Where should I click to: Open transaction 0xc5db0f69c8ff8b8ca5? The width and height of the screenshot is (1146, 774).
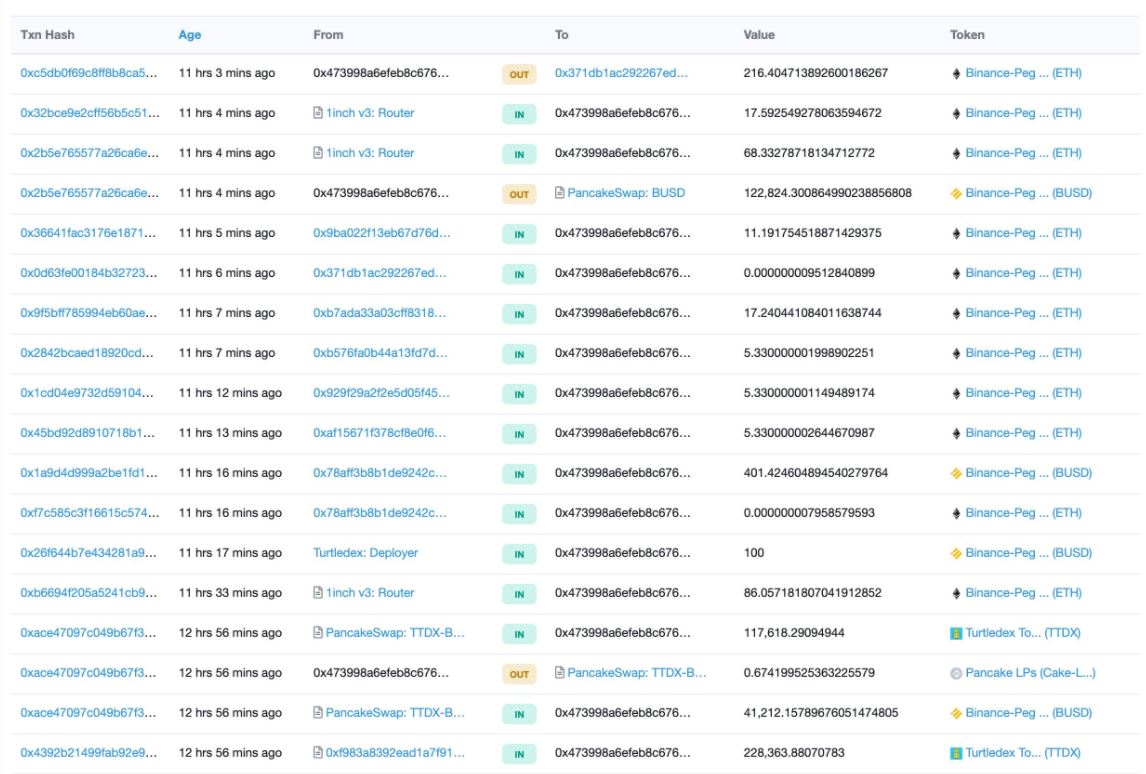point(88,73)
